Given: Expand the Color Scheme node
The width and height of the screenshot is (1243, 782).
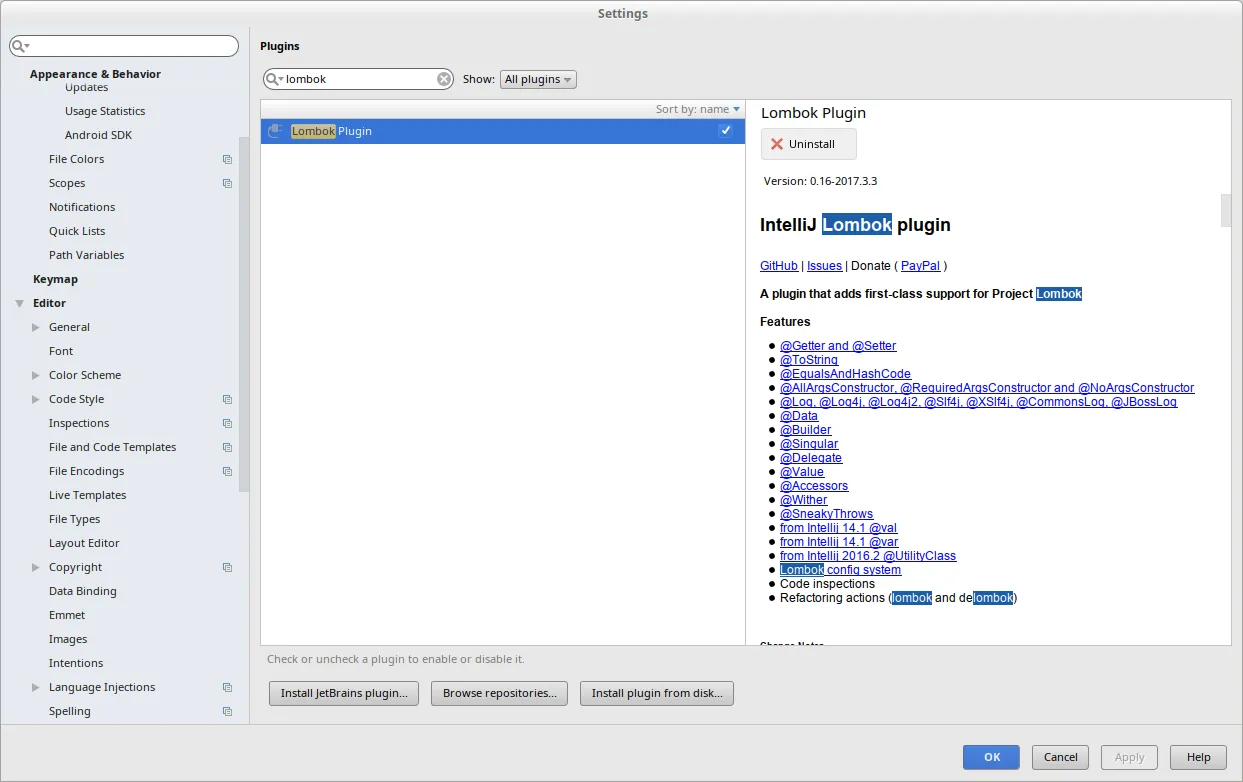Looking at the screenshot, I should pyautogui.click(x=36, y=375).
